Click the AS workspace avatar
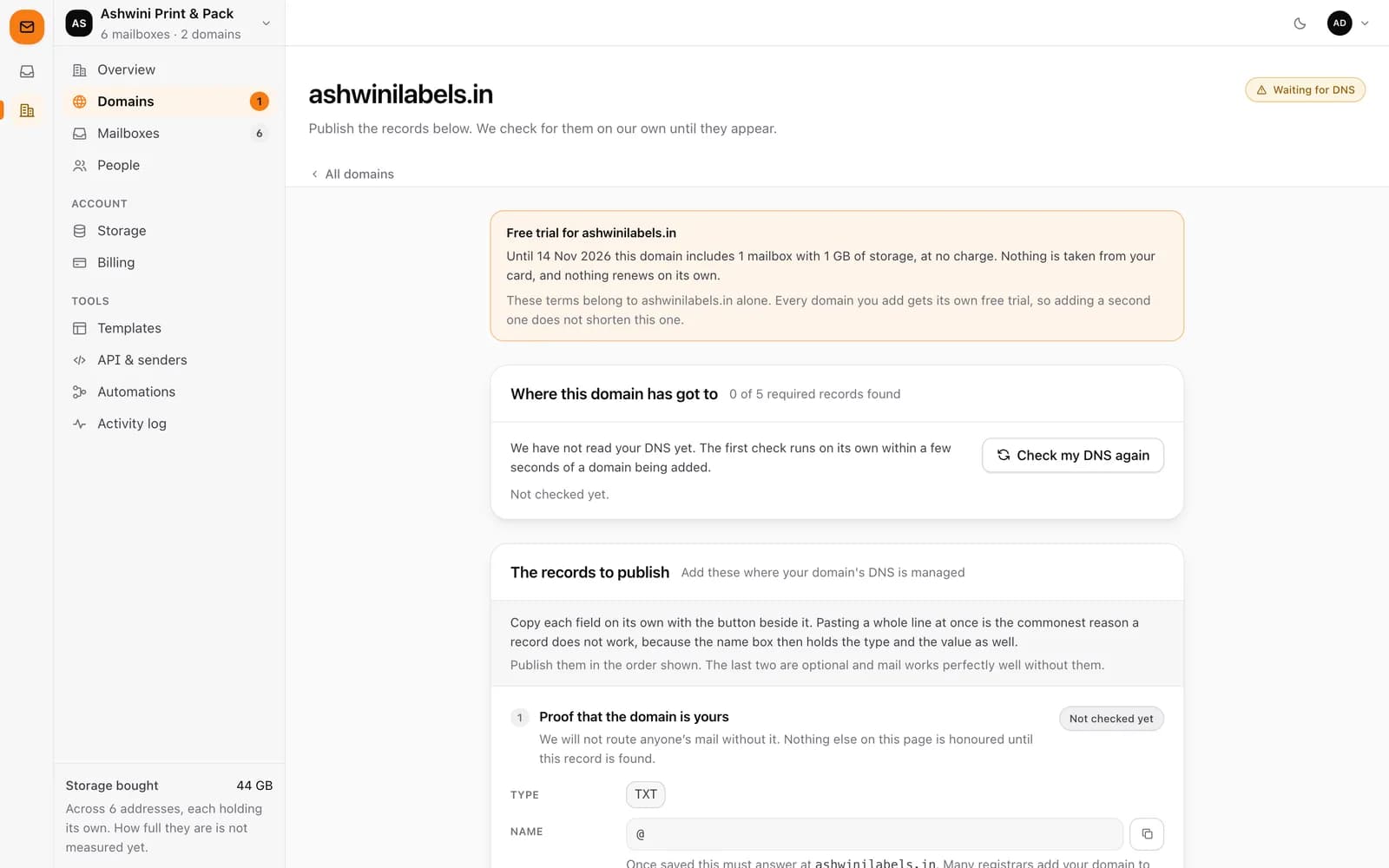The image size is (1389, 868). (79, 23)
